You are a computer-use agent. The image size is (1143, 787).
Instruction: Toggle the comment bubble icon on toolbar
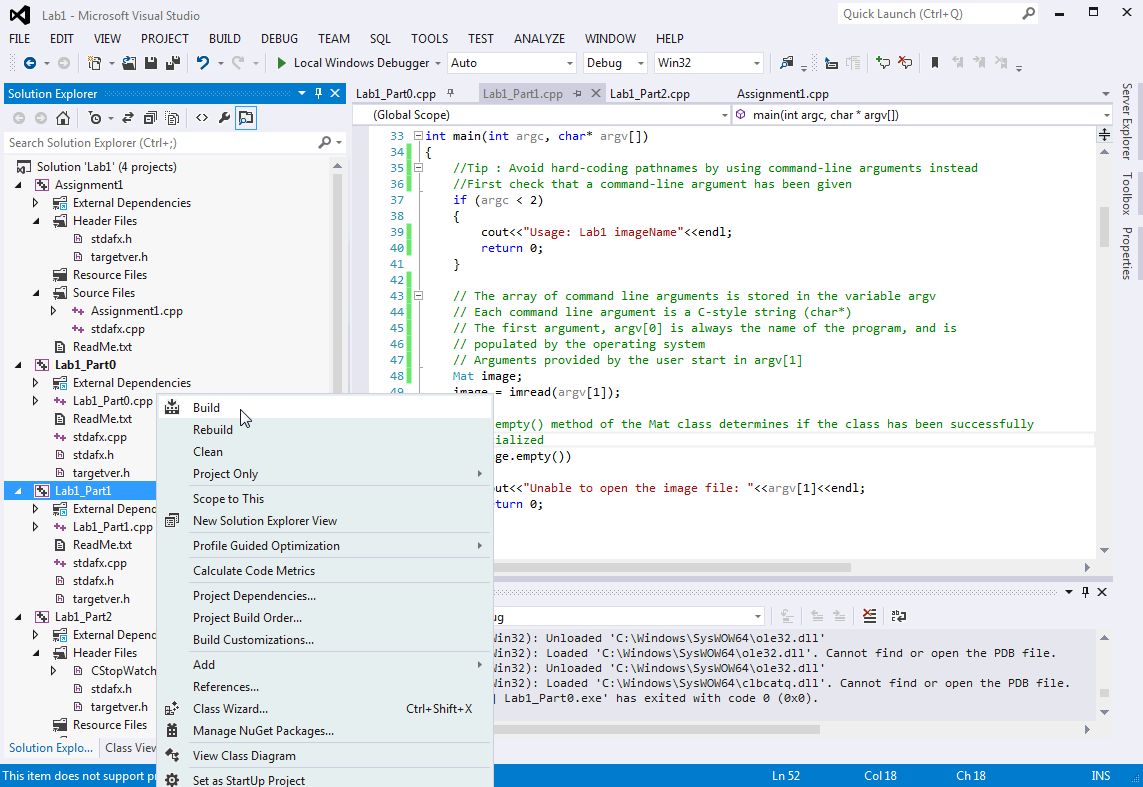tap(884, 62)
